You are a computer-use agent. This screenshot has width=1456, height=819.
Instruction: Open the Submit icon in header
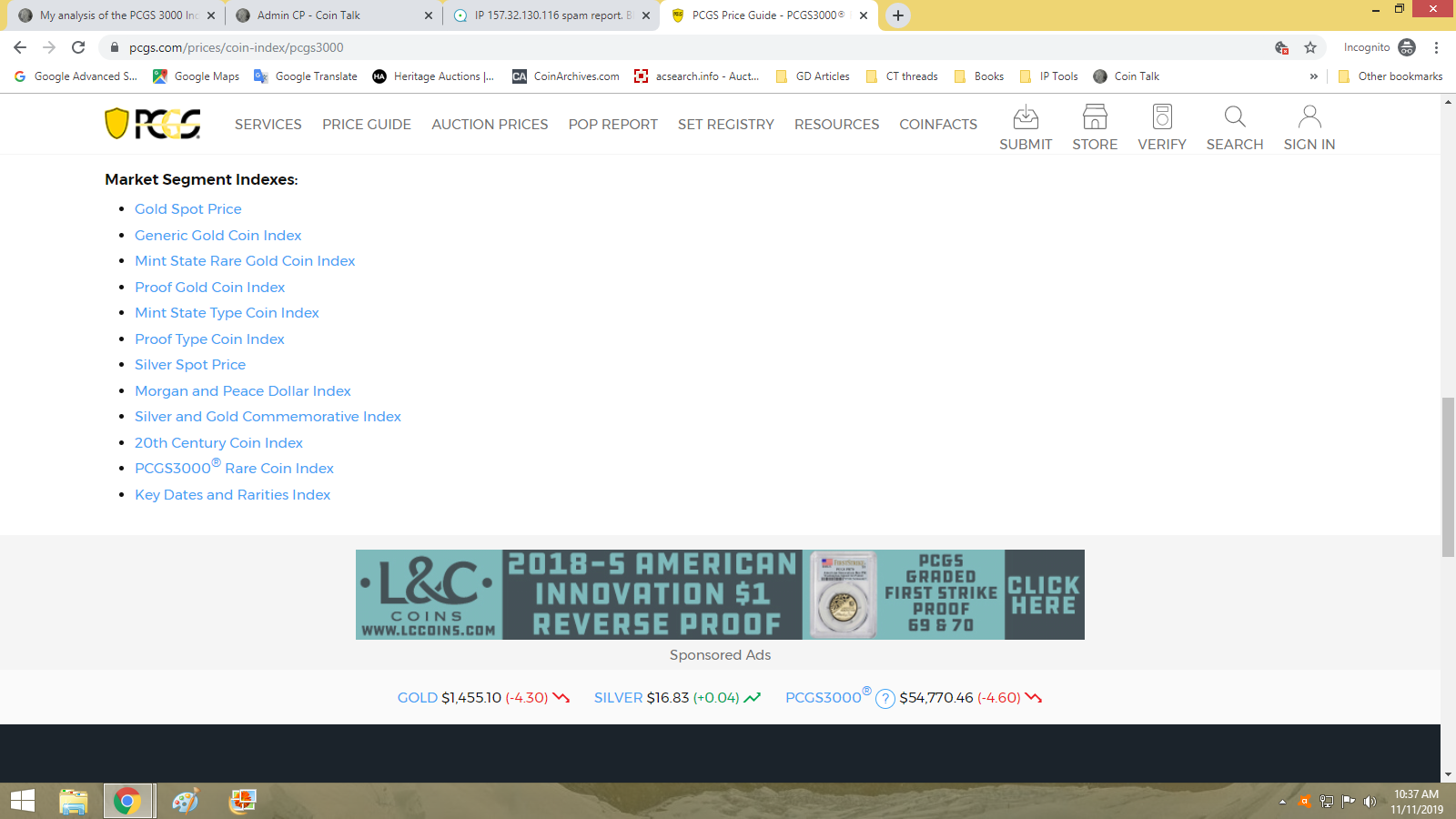(x=1026, y=116)
